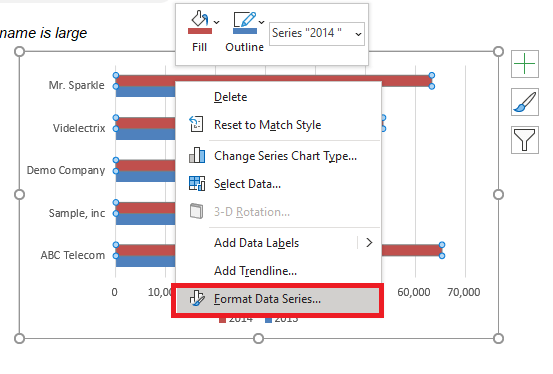Open Chart Elements plus button
Image resolution: width=553 pixels, height=374 pixels.
point(525,64)
